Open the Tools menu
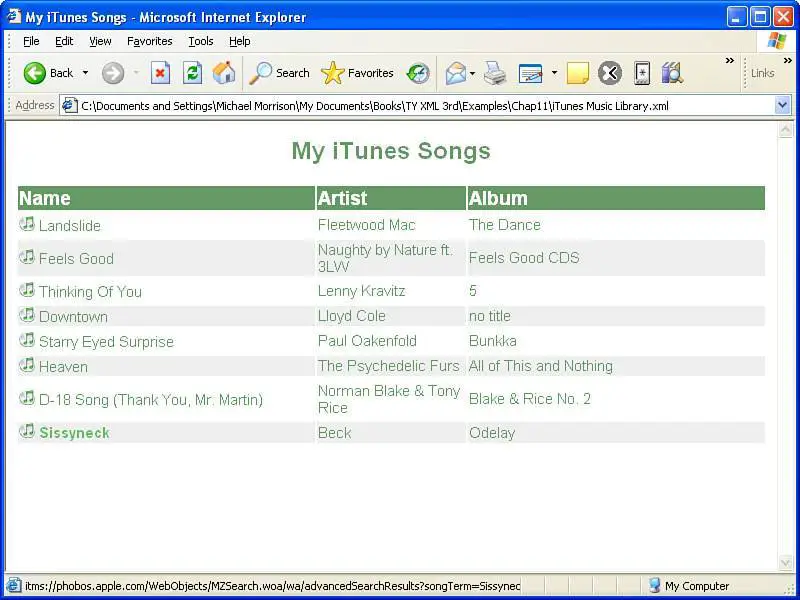This screenshot has height=600, width=800. click(x=201, y=41)
